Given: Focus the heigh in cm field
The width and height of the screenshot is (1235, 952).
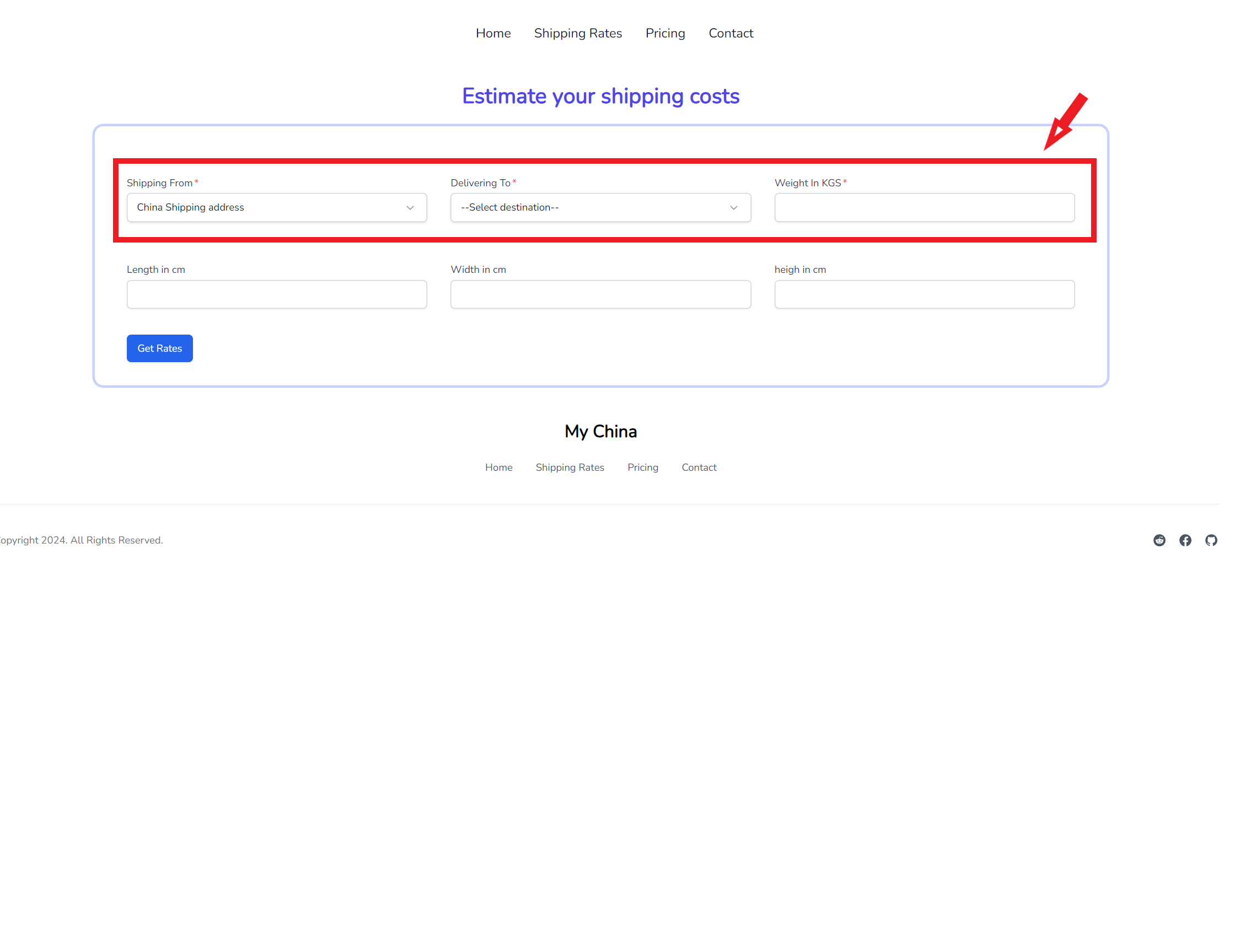Looking at the screenshot, I should tap(925, 294).
